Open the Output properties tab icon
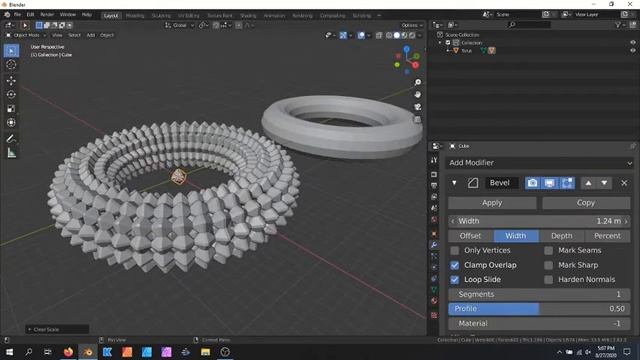Image resolution: width=640 pixels, height=360 pixels. coord(434,186)
